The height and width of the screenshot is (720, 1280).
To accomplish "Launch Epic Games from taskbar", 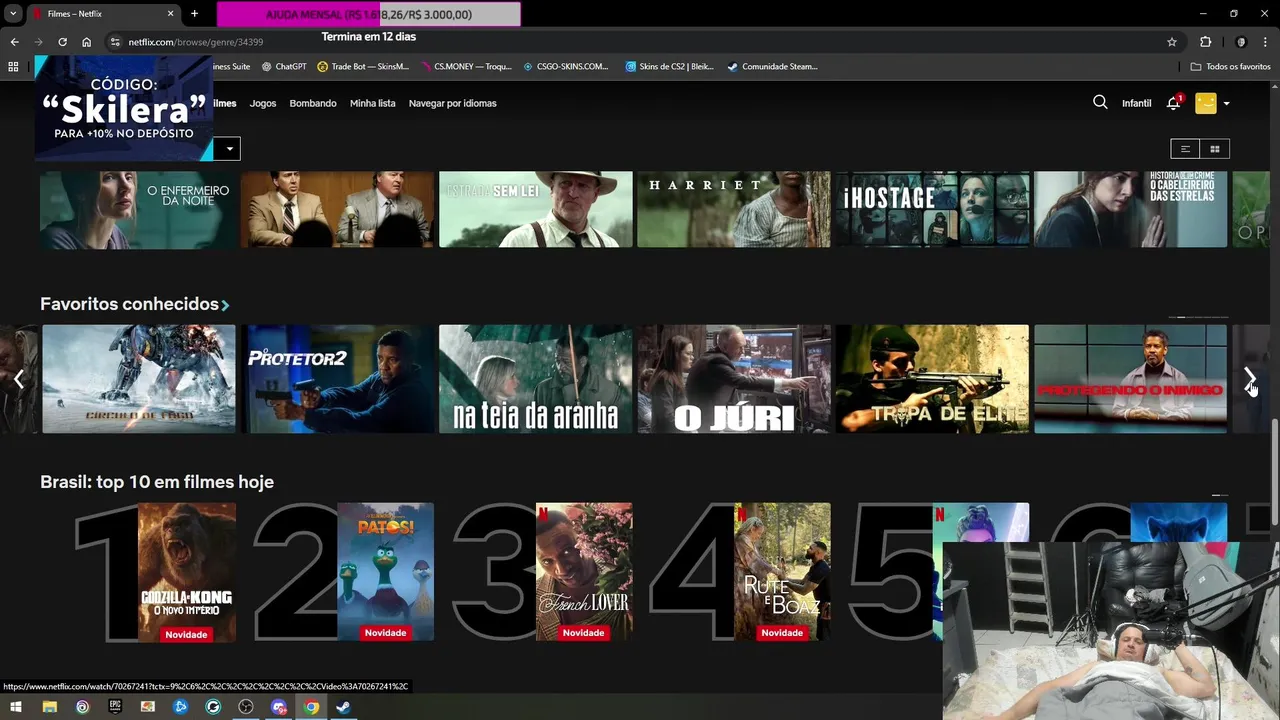I will [x=115, y=707].
